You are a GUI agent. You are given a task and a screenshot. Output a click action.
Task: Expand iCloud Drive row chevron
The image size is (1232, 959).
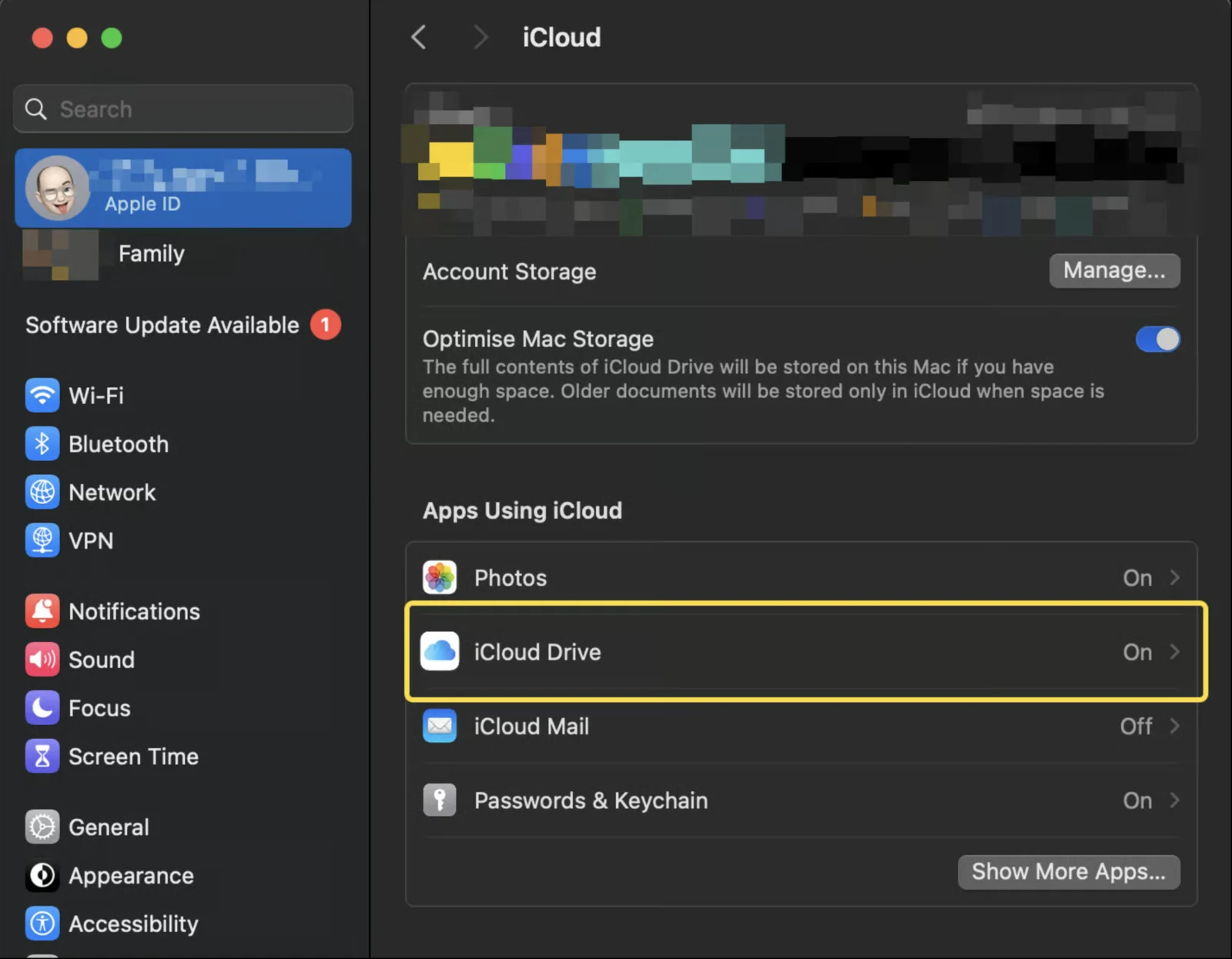1174,652
